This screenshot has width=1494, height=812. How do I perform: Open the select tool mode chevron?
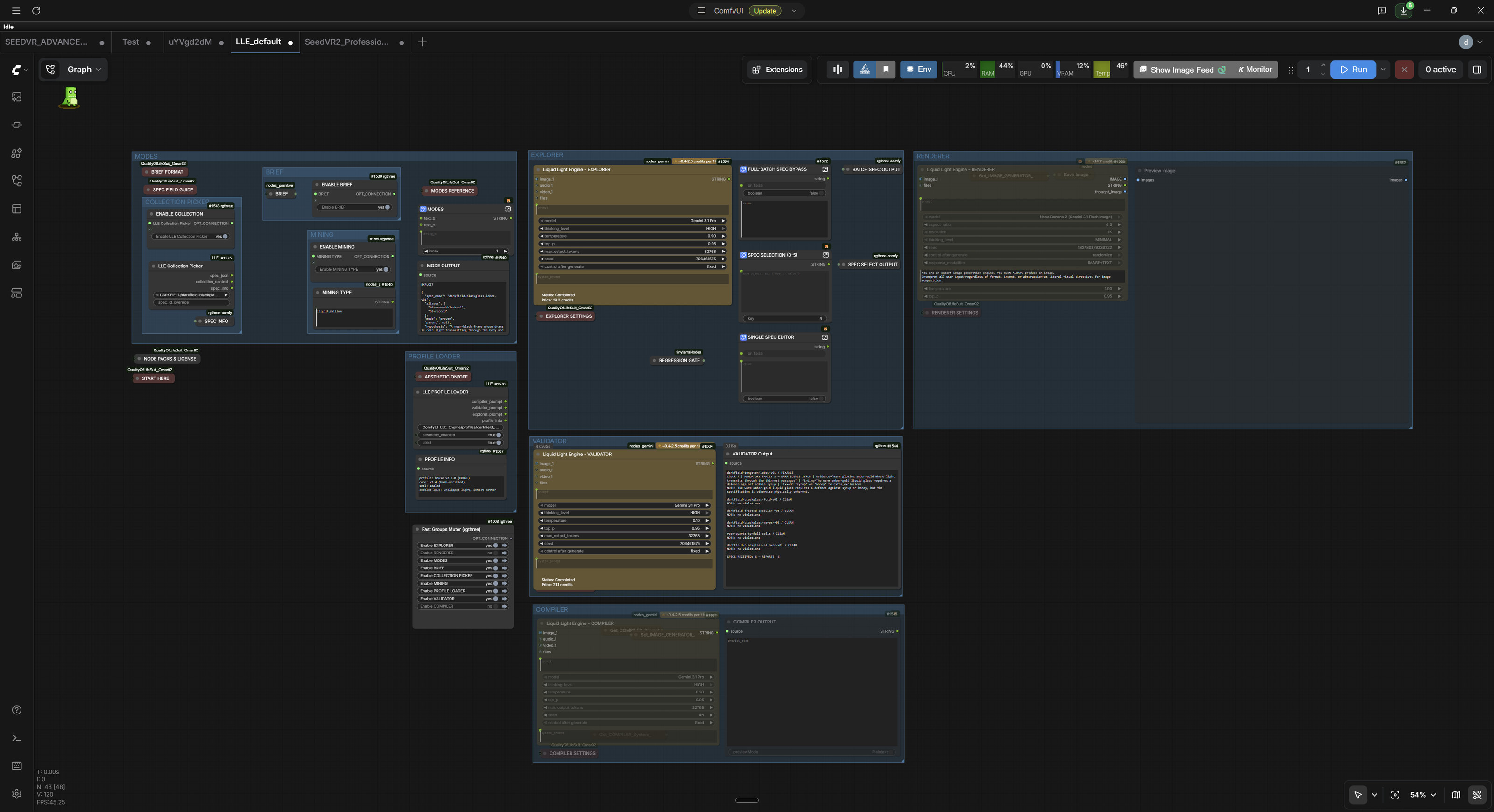[x=1374, y=795]
